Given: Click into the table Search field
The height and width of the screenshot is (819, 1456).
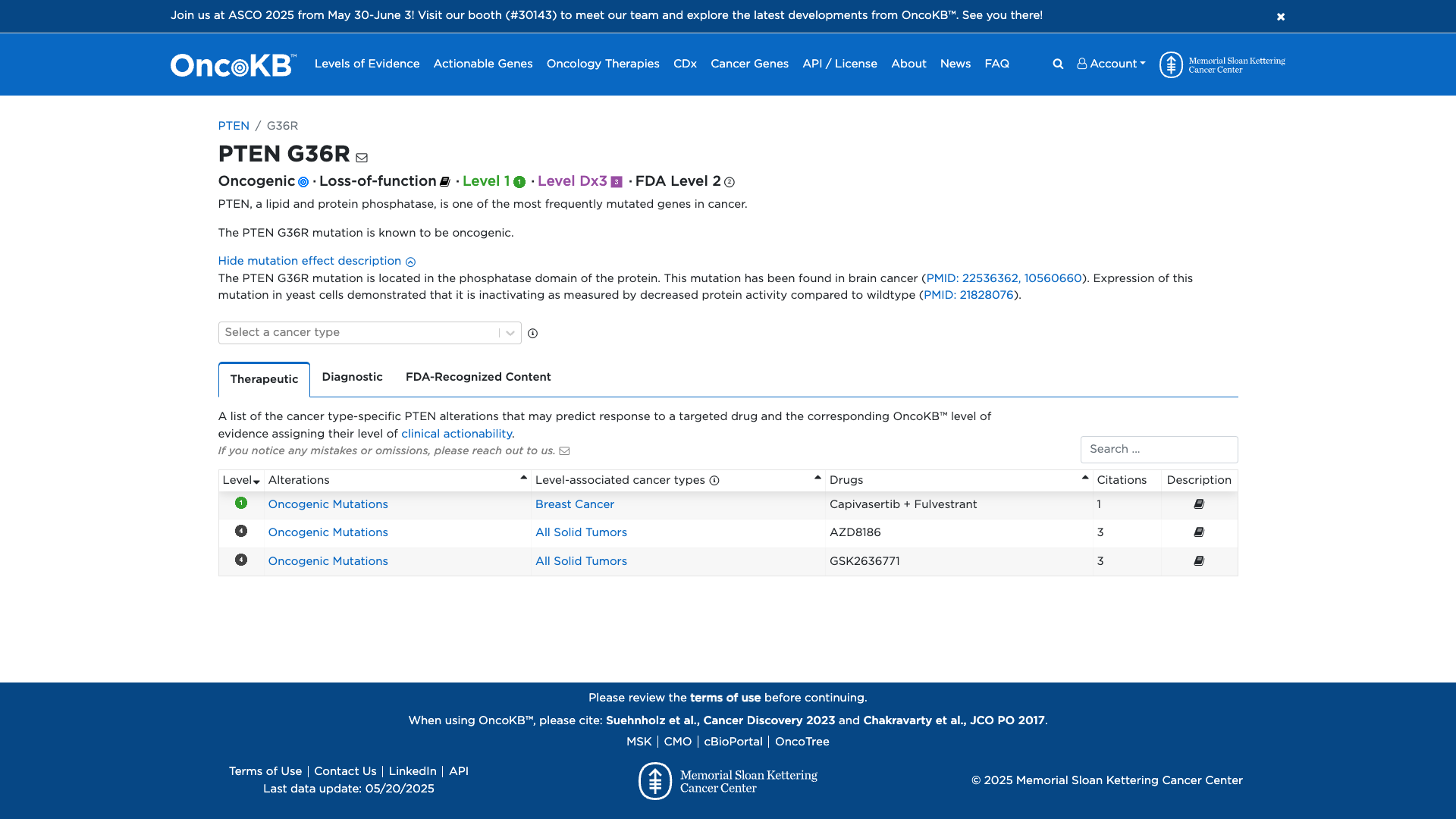Looking at the screenshot, I should (1159, 450).
